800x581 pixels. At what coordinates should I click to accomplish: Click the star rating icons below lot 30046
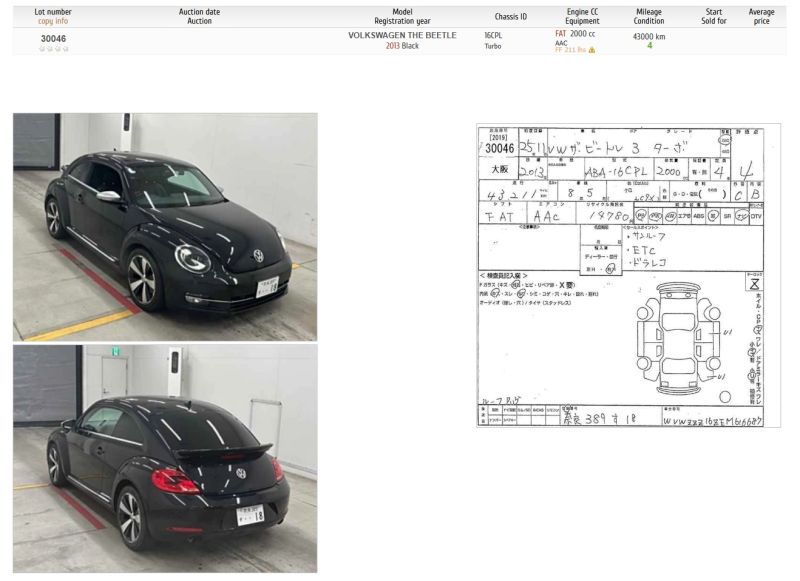(53, 49)
